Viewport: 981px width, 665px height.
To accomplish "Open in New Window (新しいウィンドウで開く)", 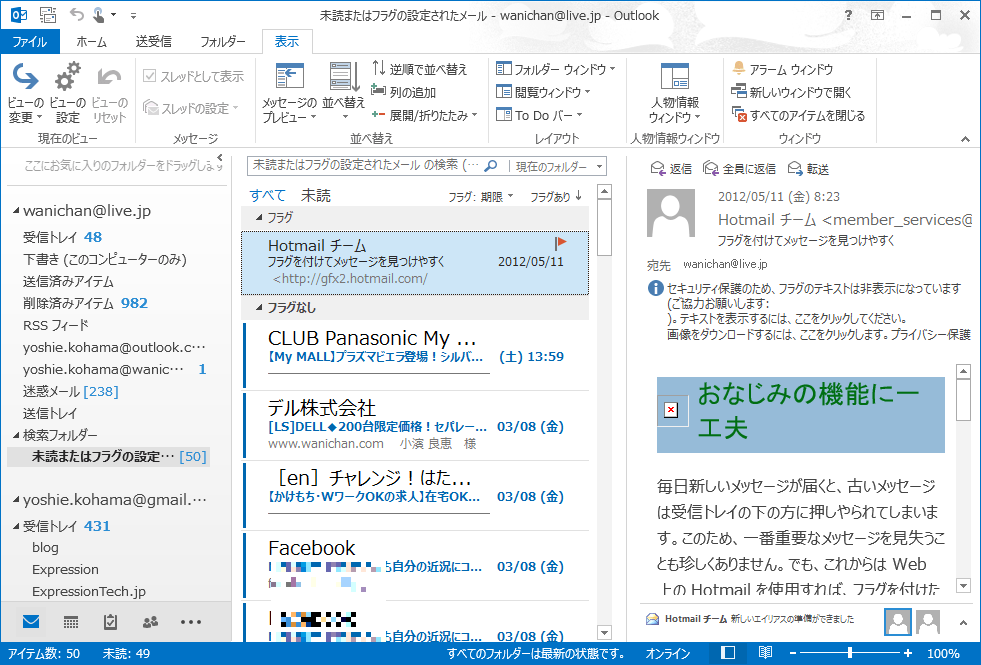I will point(791,92).
